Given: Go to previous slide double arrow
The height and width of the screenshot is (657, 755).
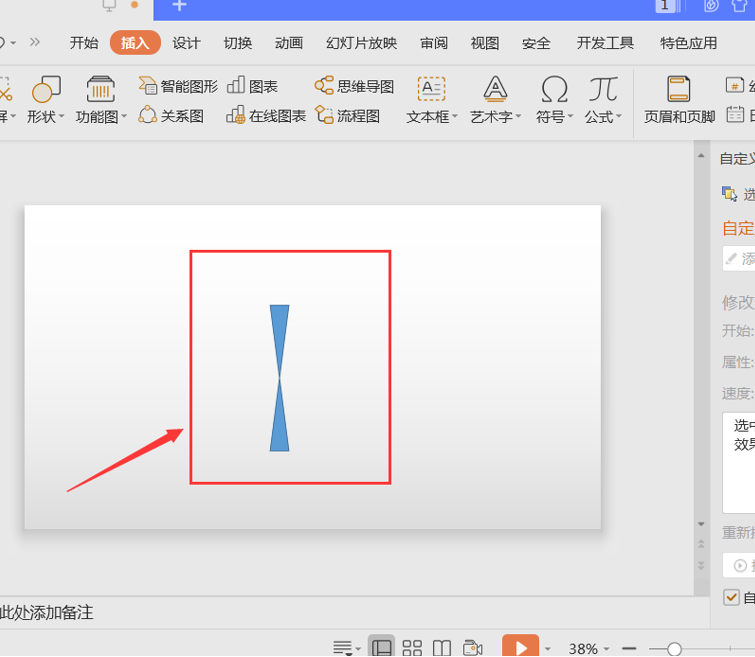Looking at the screenshot, I should [701, 544].
